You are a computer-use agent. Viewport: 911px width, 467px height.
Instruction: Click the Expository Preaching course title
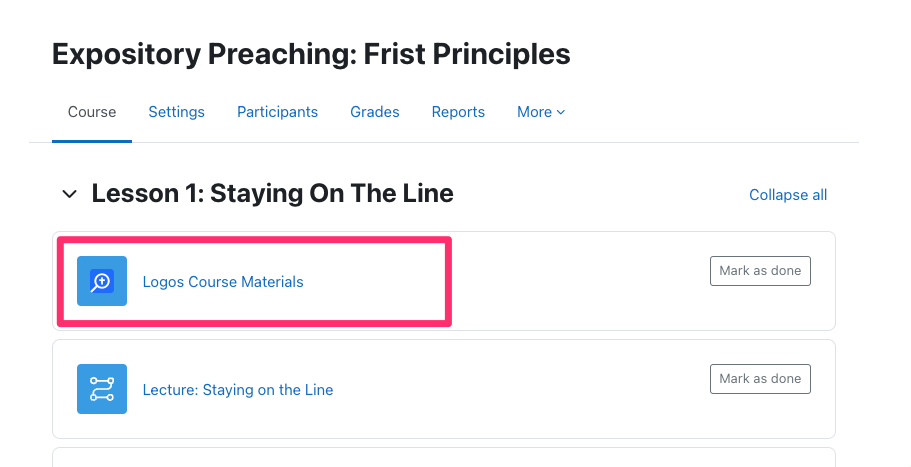pos(311,54)
